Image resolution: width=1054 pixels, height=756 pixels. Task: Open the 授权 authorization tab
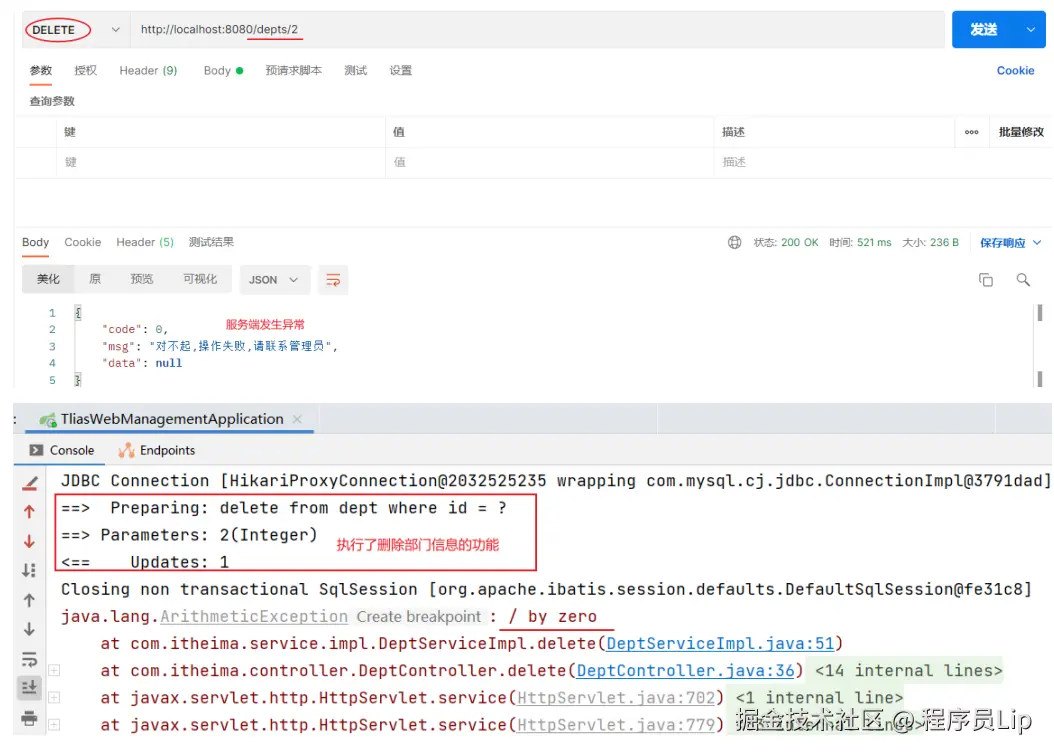pos(85,71)
